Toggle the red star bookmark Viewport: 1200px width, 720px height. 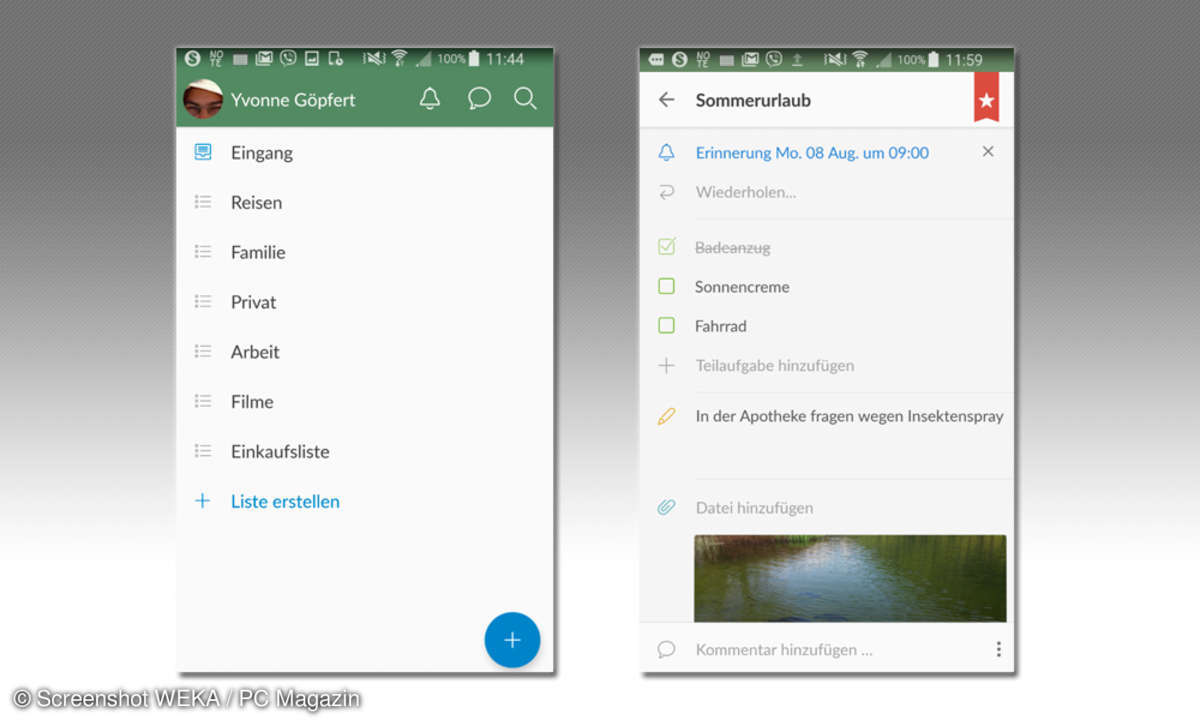pyautogui.click(x=986, y=97)
